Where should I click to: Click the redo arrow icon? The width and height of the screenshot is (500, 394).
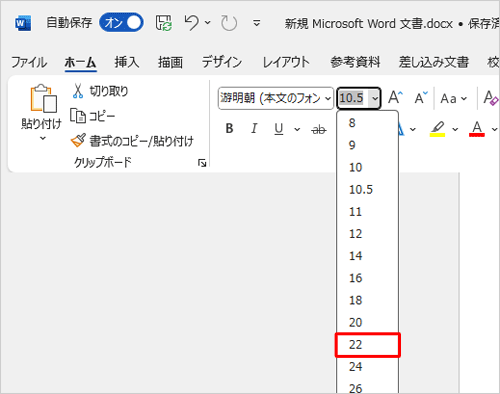[229, 23]
